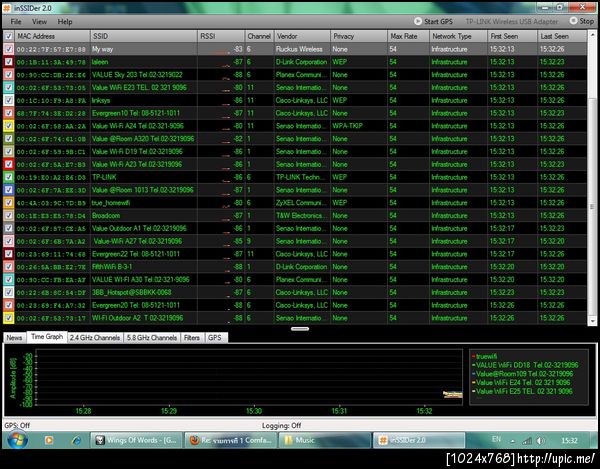Launch media player from taskbar
600x469 pixels.
click(49, 440)
